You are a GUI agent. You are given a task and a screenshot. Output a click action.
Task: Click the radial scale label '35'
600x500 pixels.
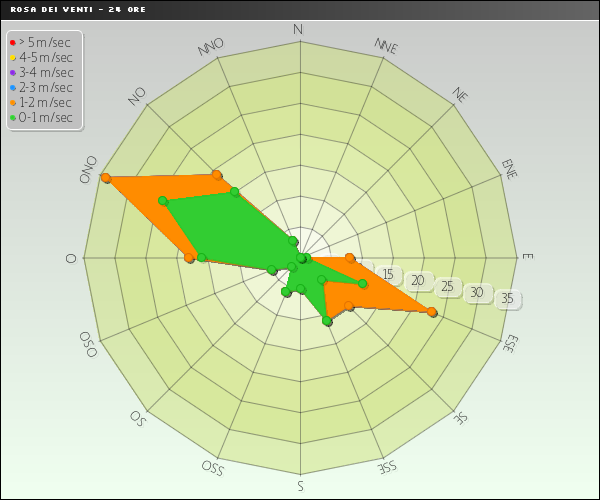point(507,298)
